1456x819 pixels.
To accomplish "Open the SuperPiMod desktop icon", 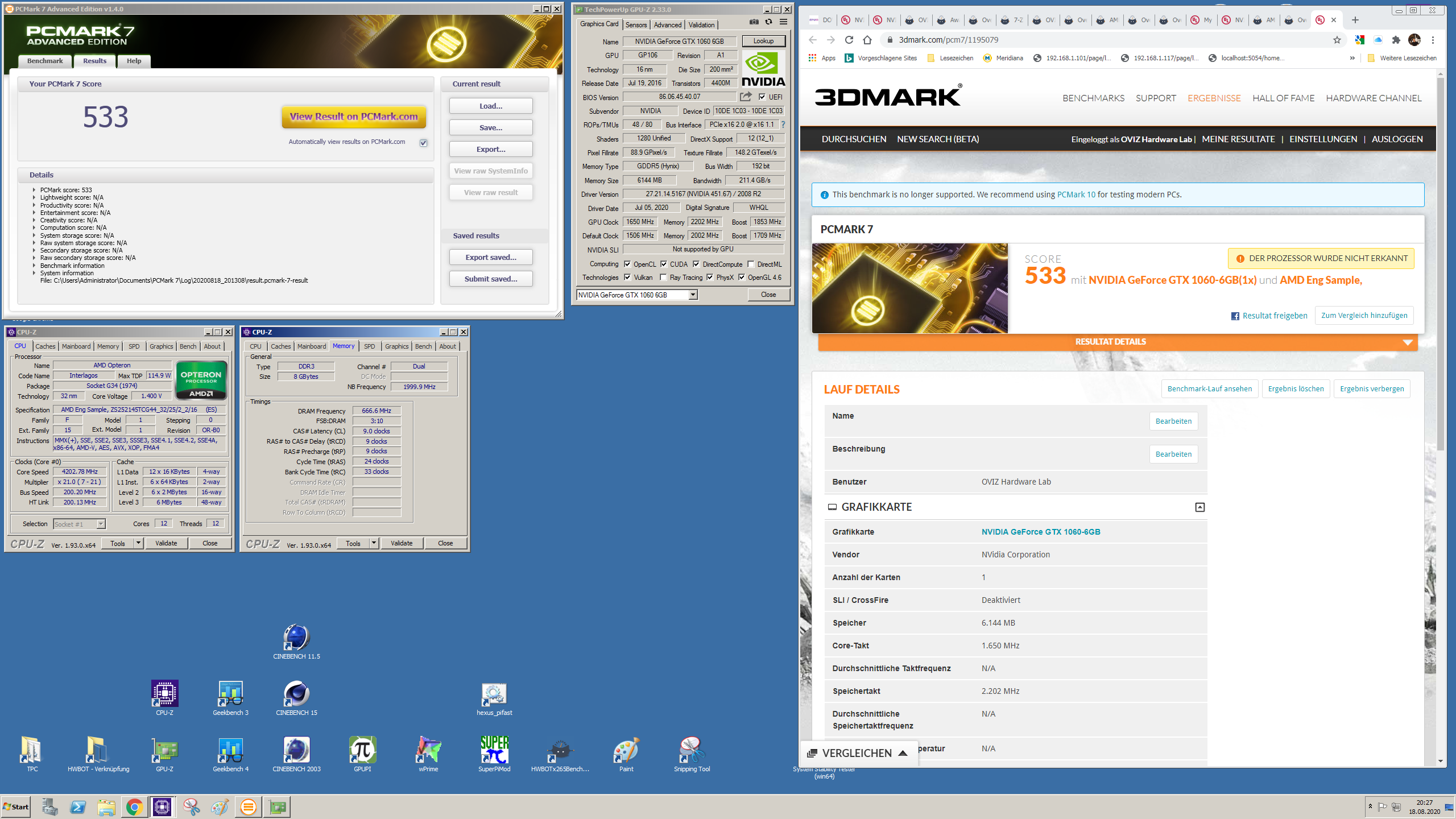I will click(494, 754).
